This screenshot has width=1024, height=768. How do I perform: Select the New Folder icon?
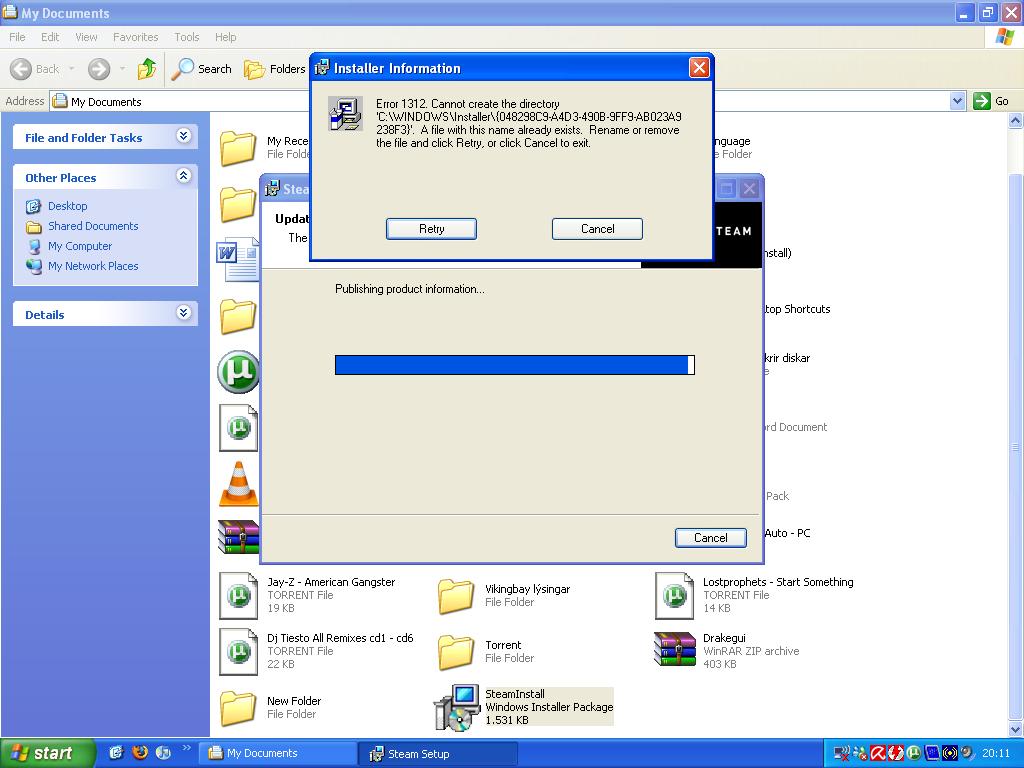[237, 708]
